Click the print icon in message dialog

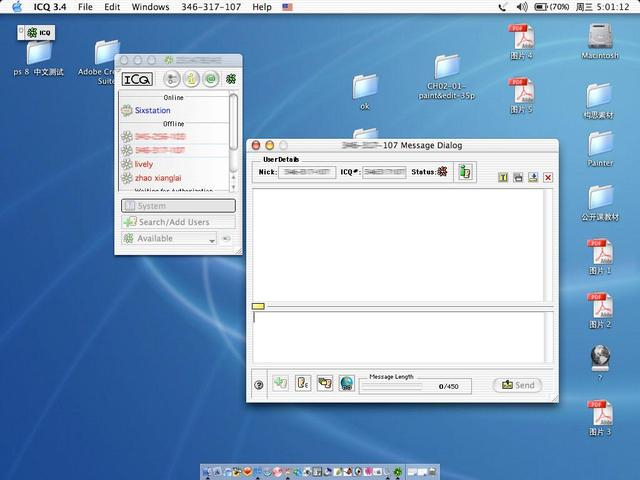coord(518,177)
